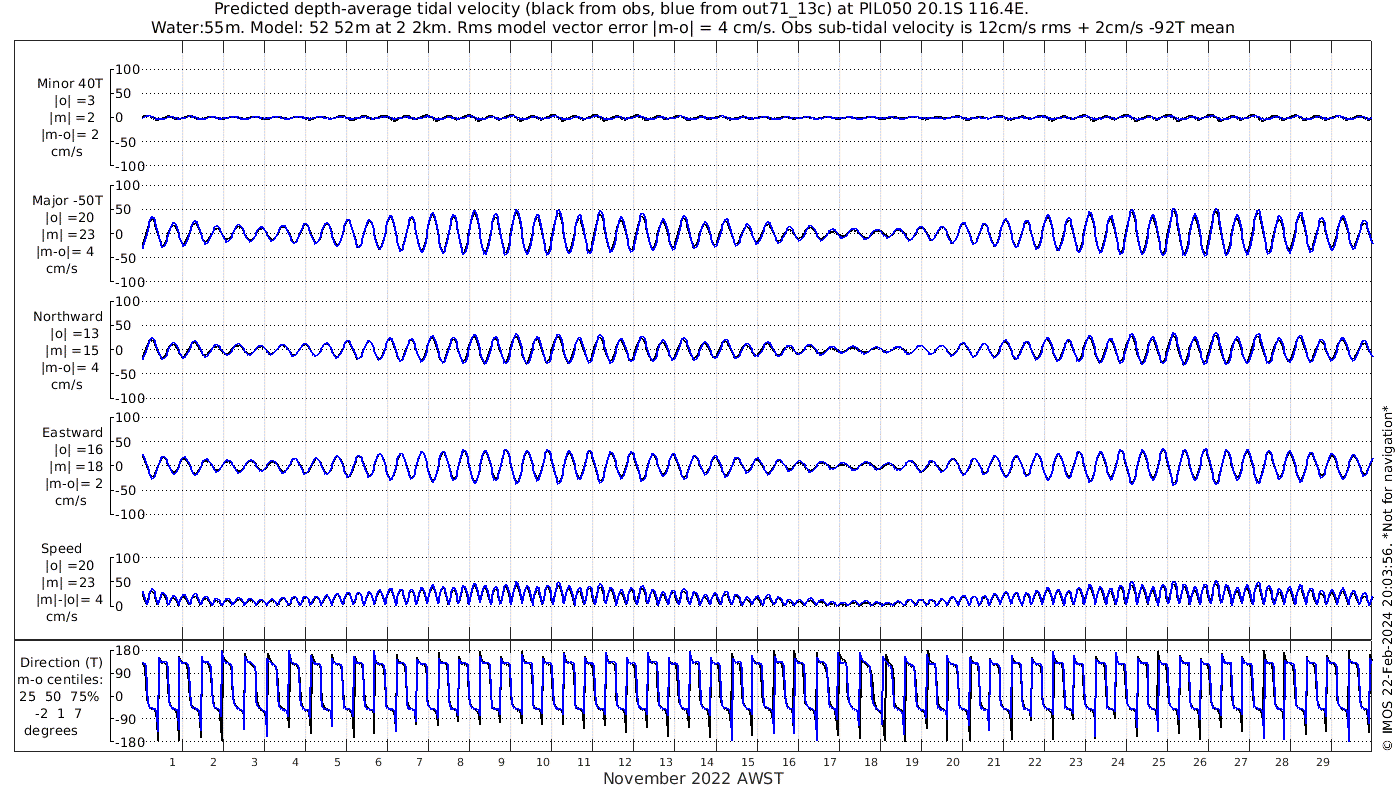Click "|m|-|o|= 4" under Speed

click(70, 599)
